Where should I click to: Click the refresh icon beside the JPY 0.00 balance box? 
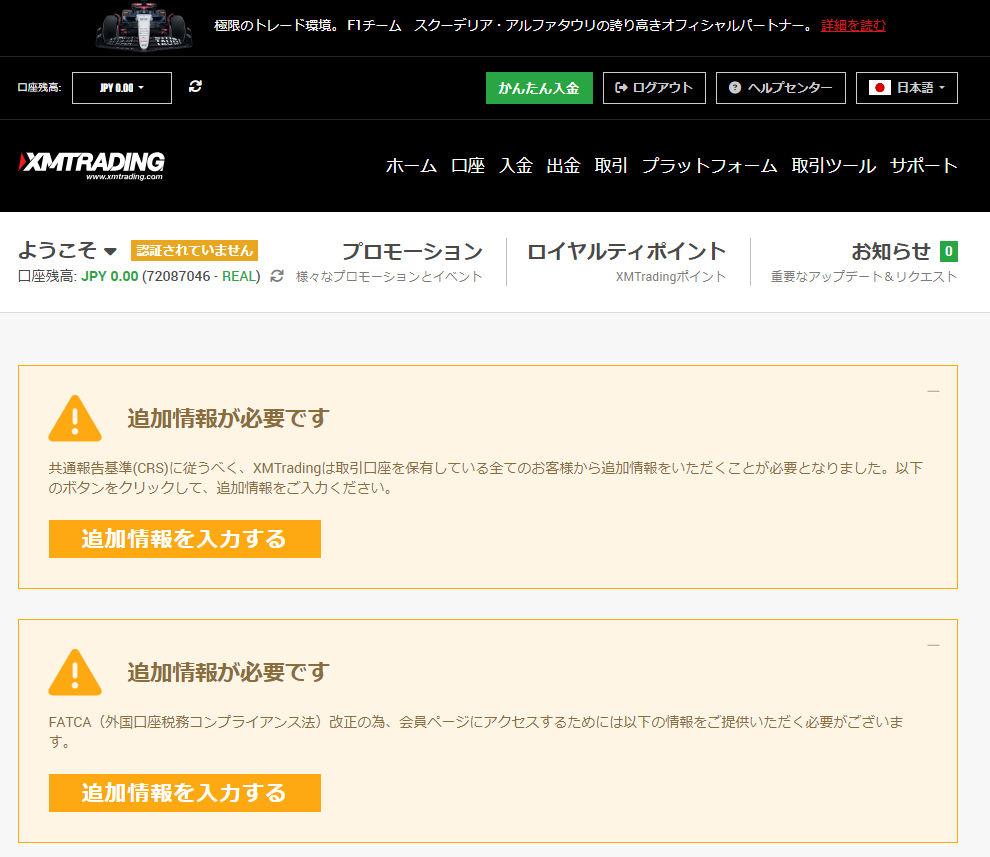click(x=195, y=87)
